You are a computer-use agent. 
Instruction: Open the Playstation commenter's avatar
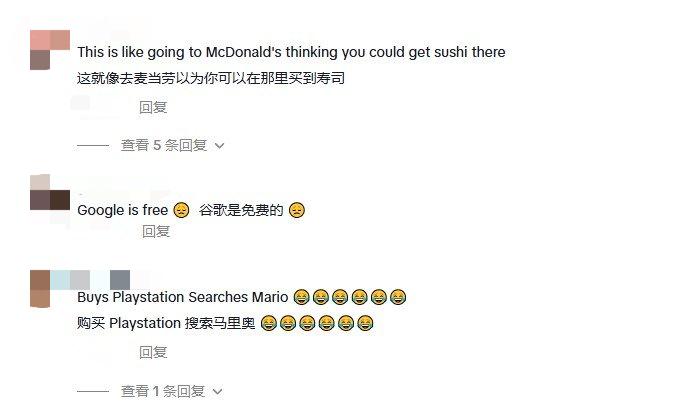tap(40, 289)
